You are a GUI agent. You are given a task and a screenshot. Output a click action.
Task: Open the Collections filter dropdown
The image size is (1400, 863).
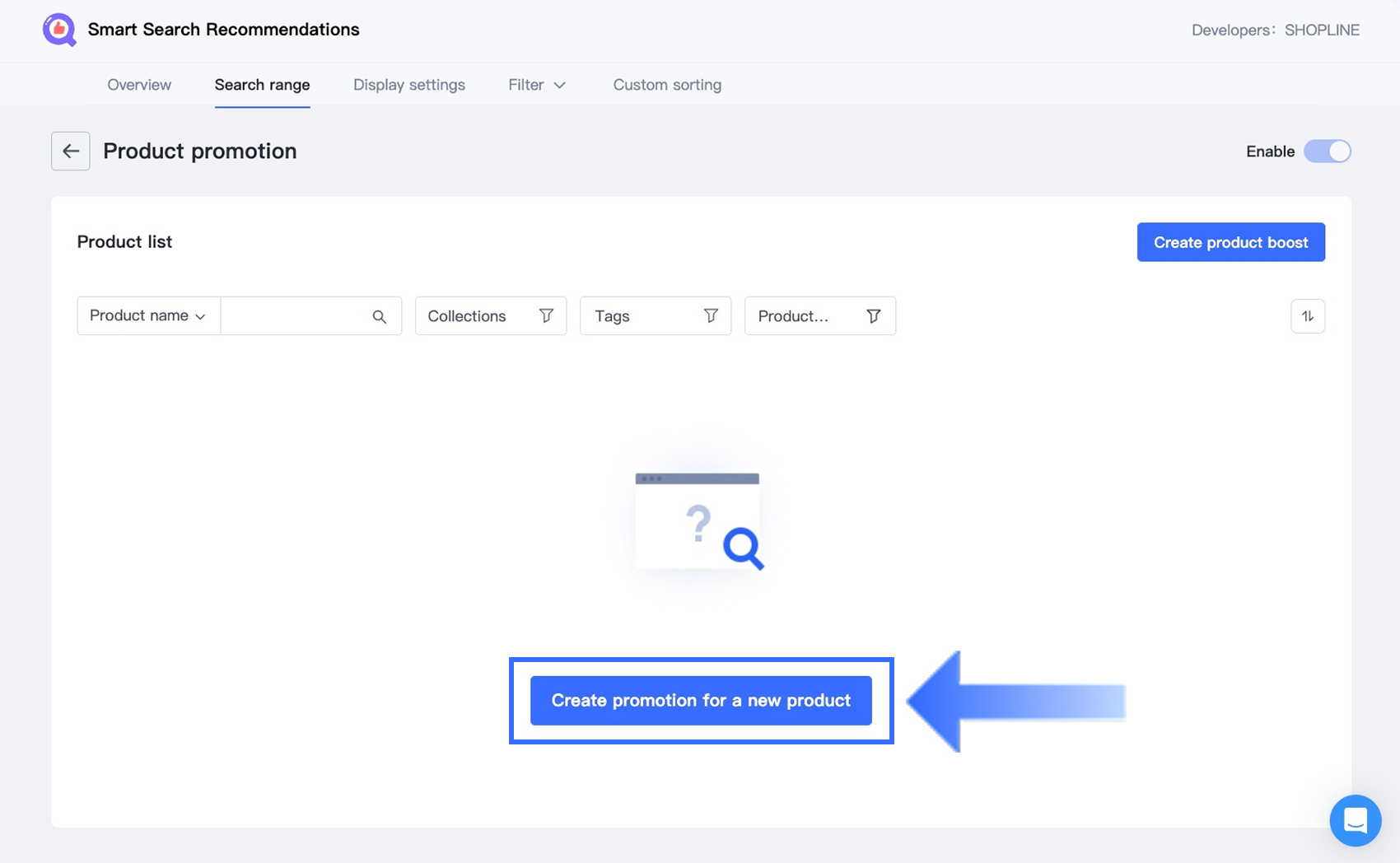click(x=478, y=316)
